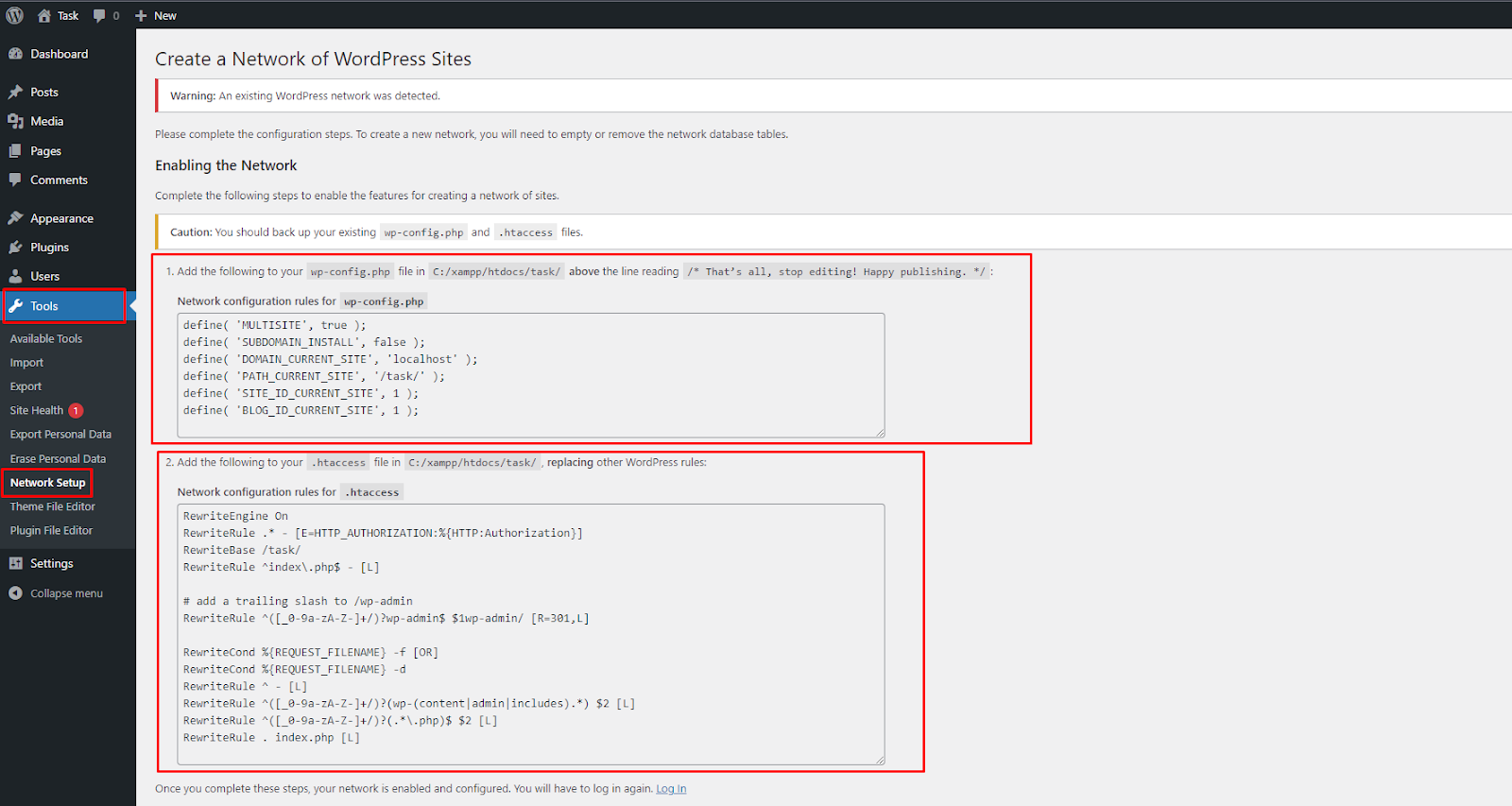Open Export Personal Data page
This screenshot has width=1512, height=806.
tap(60, 435)
